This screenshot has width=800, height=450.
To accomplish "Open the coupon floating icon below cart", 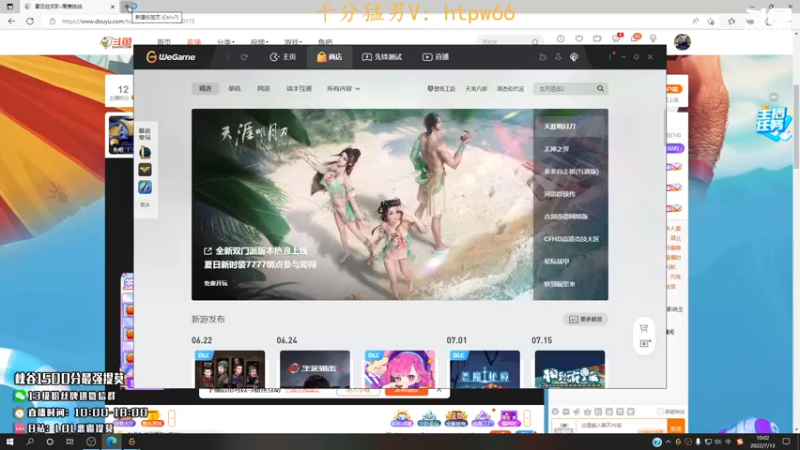I will point(644,343).
